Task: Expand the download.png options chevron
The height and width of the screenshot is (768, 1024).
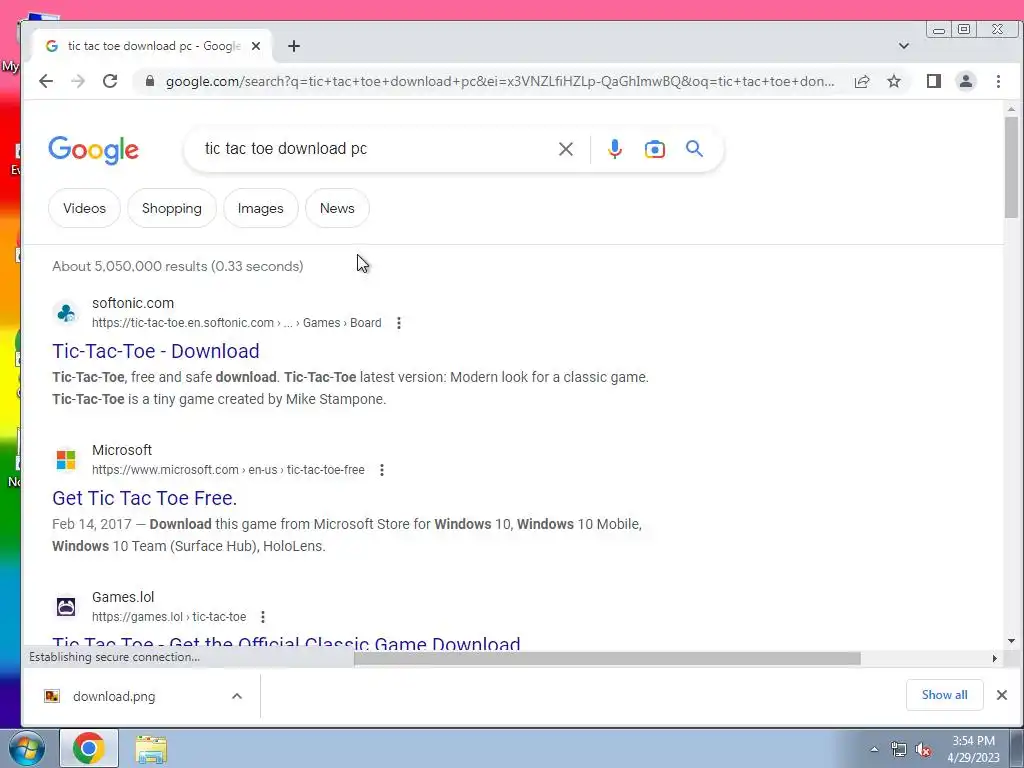Action: click(x=237, y=696)
